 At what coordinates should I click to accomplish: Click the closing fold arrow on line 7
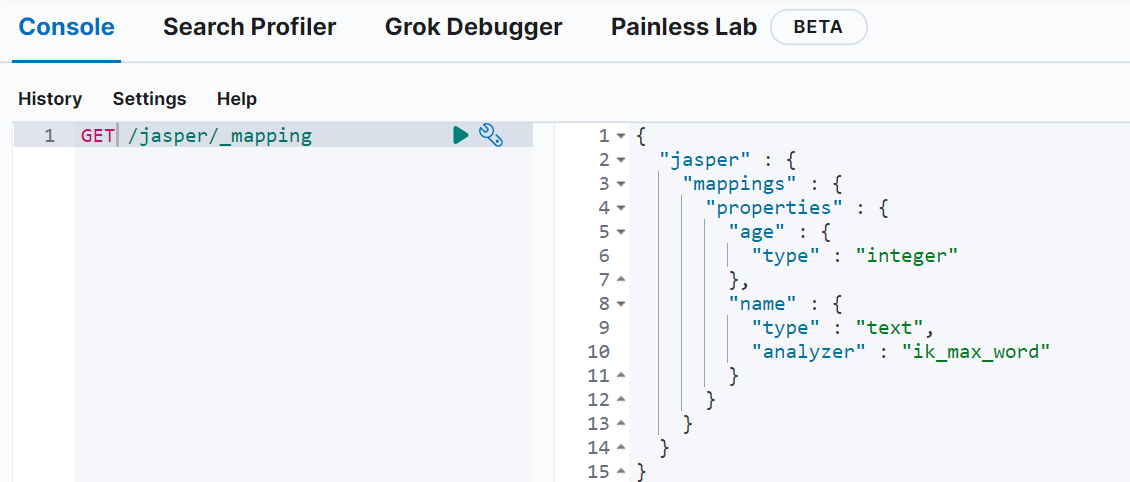pyautogui.click(x=621, y=280)
